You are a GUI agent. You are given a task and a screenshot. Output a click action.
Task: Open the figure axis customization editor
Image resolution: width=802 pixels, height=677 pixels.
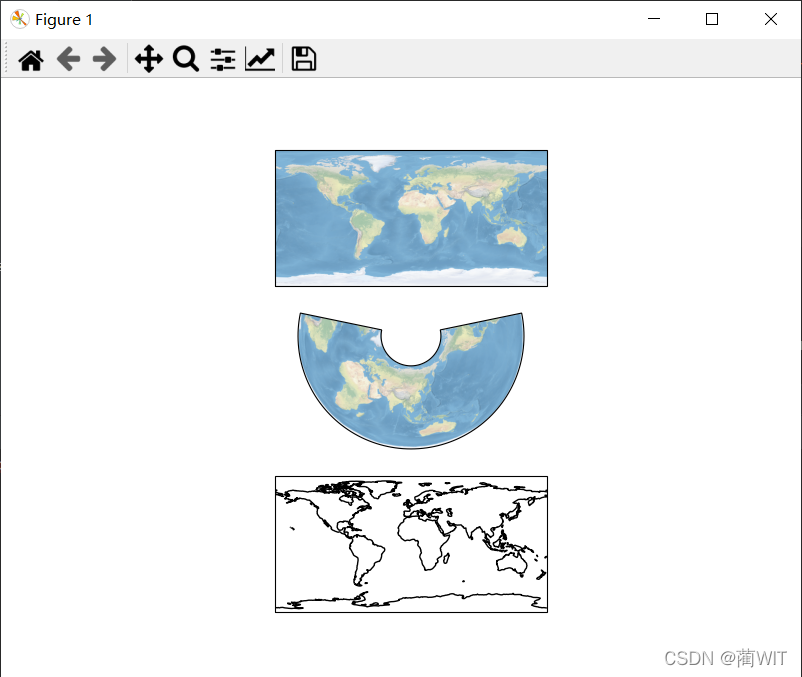260,59
